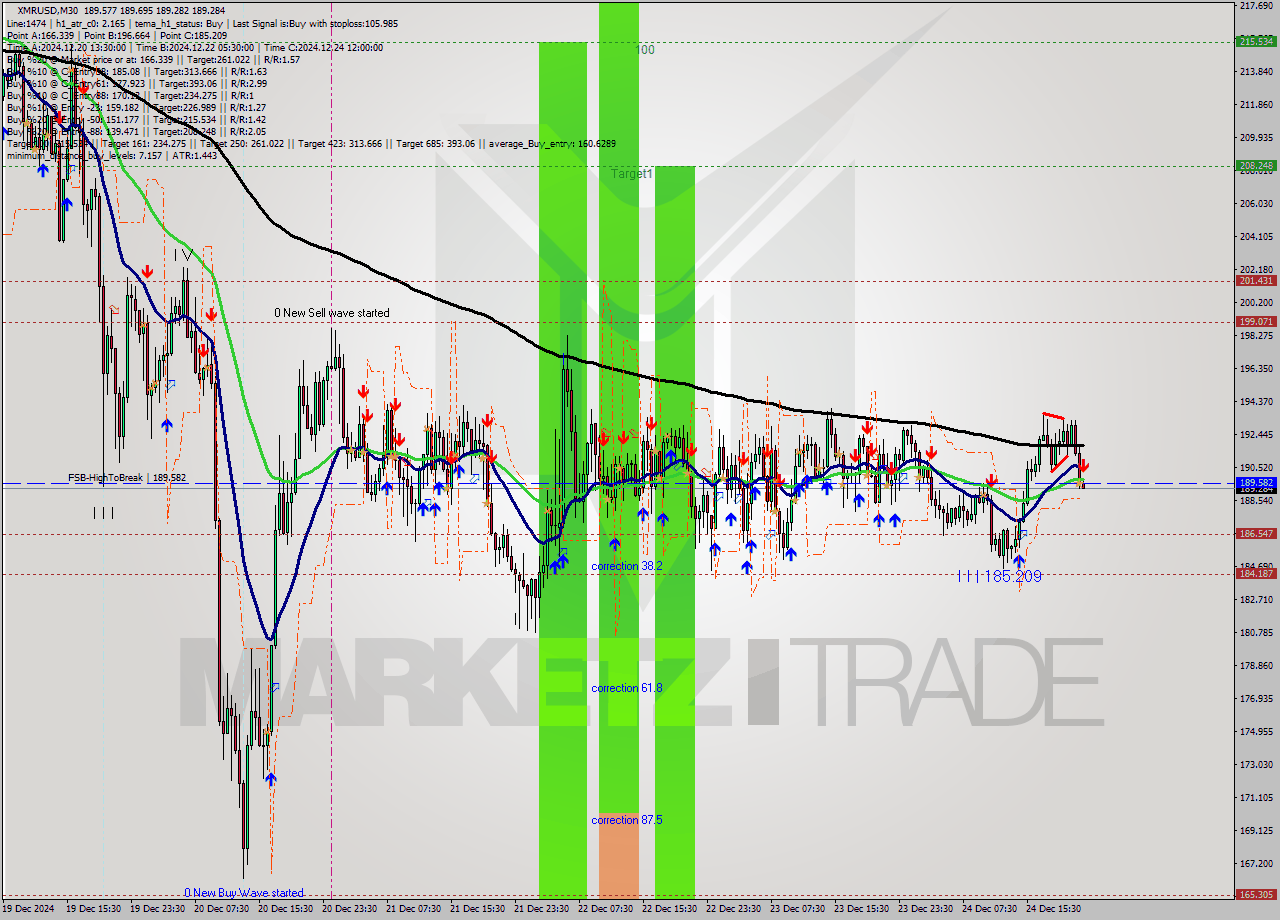Click the 'correction 87.5' label
Image resolution: width=1280 pixels, height=920 pixels.
pos(627,820)
